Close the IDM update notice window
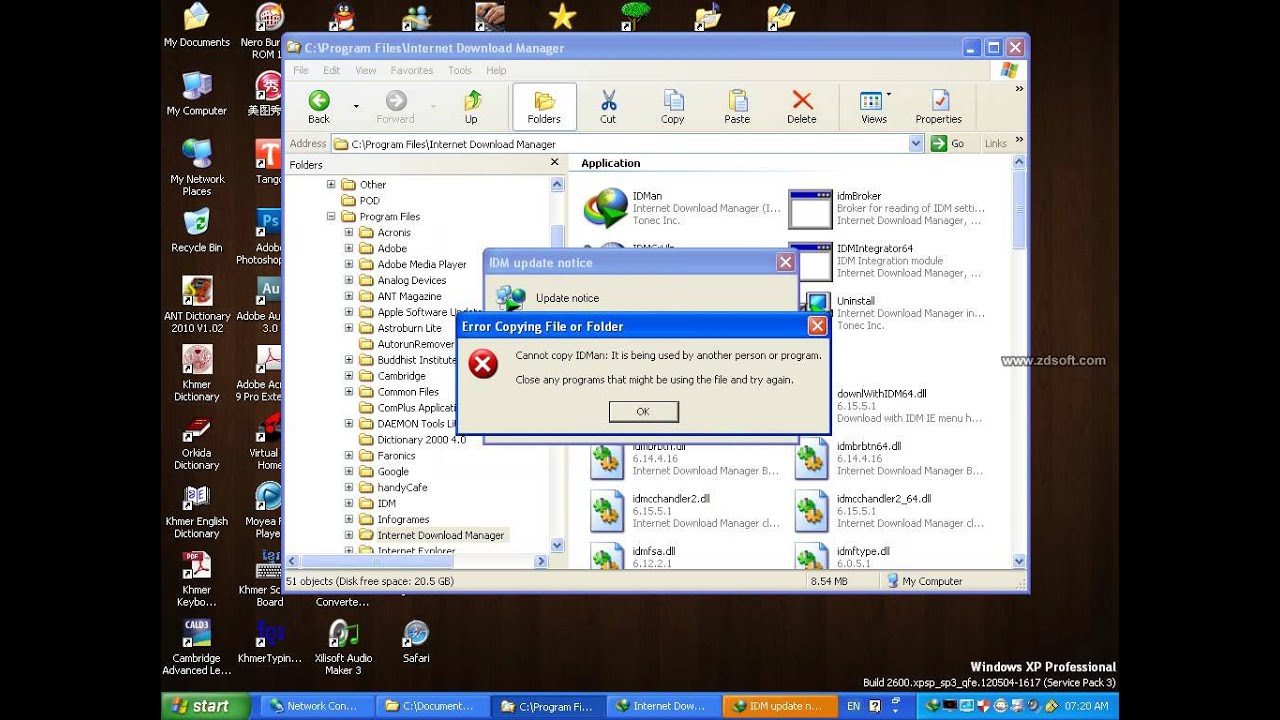Image resolution: width=1280 pixels, height=720 pixels. [786, 262]
